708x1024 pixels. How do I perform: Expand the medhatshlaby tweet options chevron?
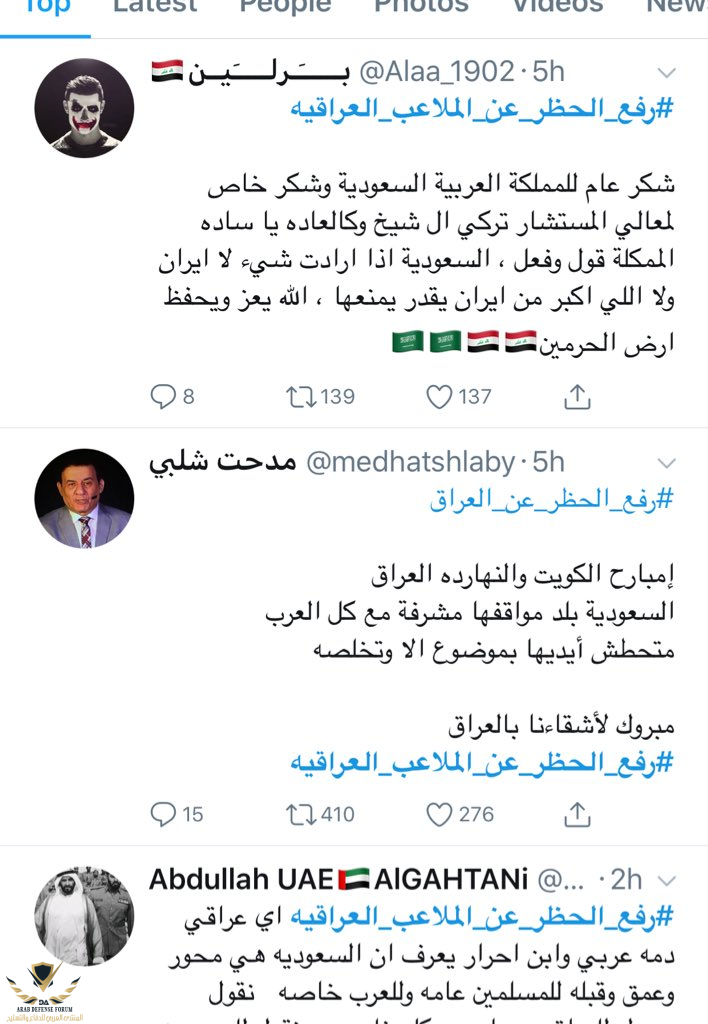[x=666, y=463]
